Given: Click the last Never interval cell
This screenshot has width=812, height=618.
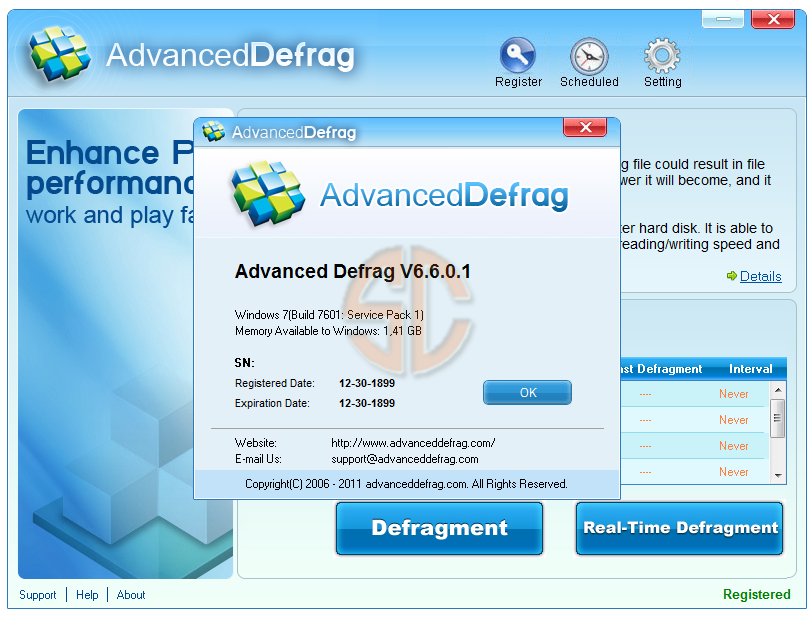Looking at the screenshot, I should click(733, 472).
